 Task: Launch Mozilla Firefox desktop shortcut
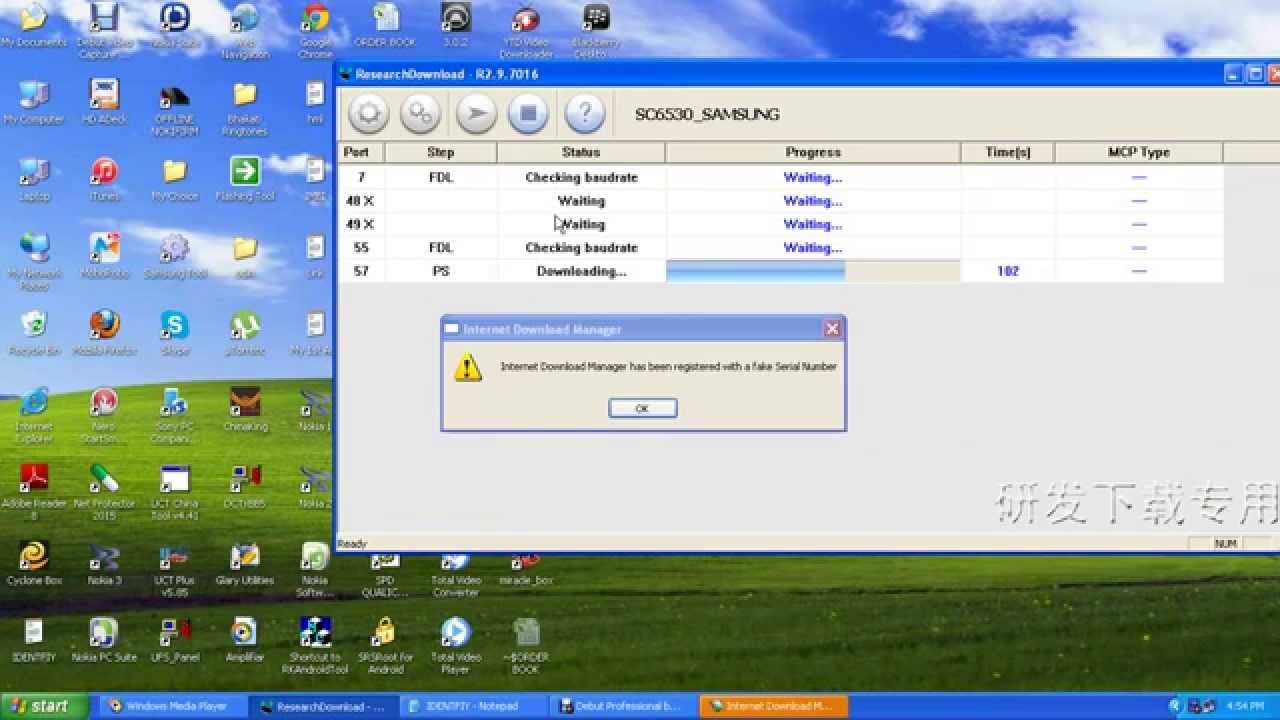click(104, 333)
